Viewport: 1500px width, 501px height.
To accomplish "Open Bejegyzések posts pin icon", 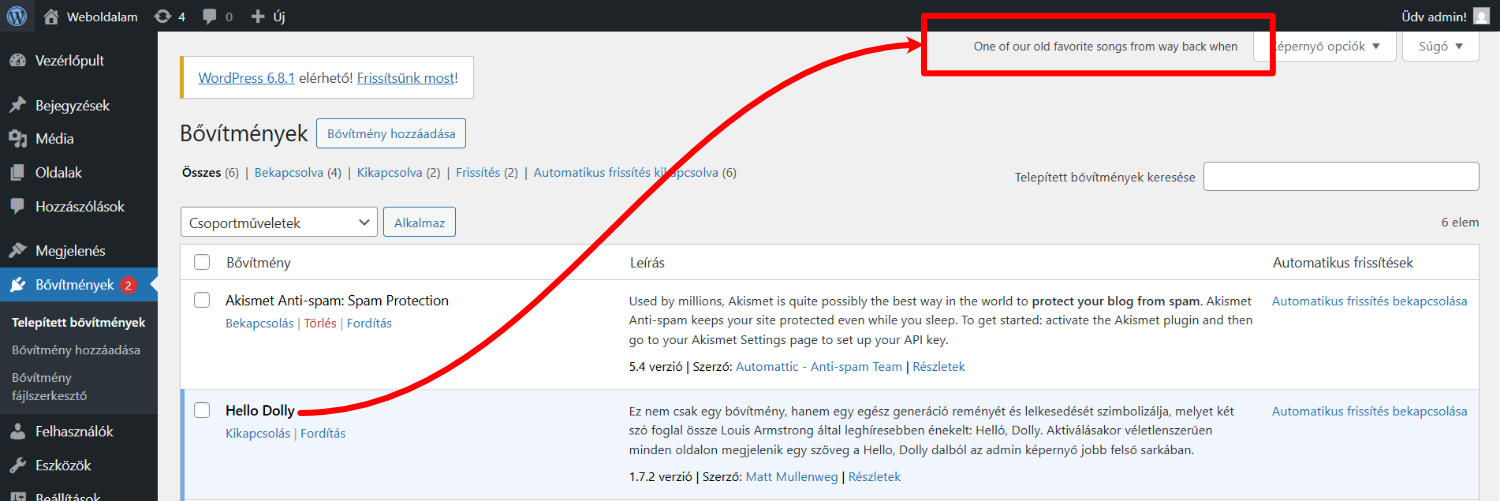I will coord(18,105).
